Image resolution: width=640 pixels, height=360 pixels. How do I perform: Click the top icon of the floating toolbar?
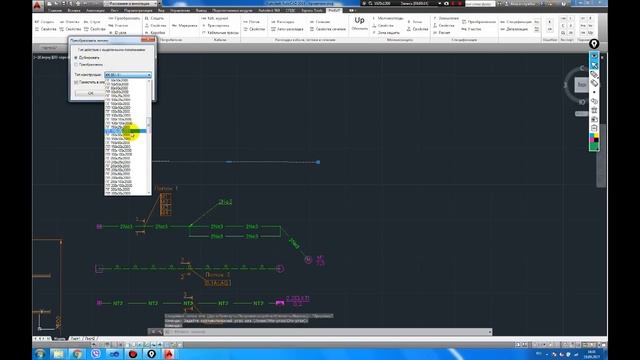click(x=594, y=56)
